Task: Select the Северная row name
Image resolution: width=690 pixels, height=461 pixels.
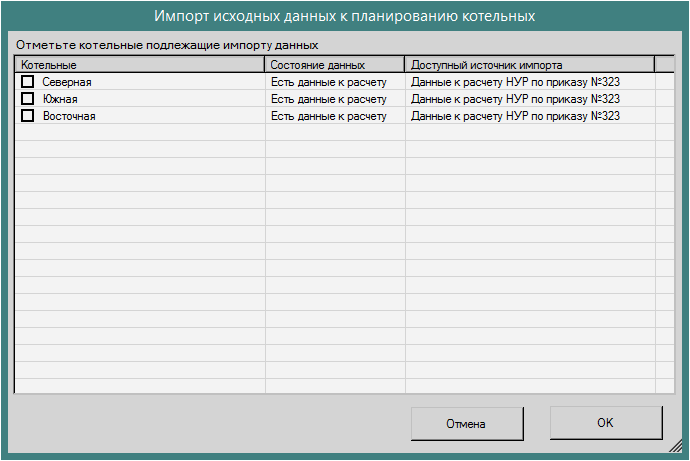Action: (x=67, y=82)
